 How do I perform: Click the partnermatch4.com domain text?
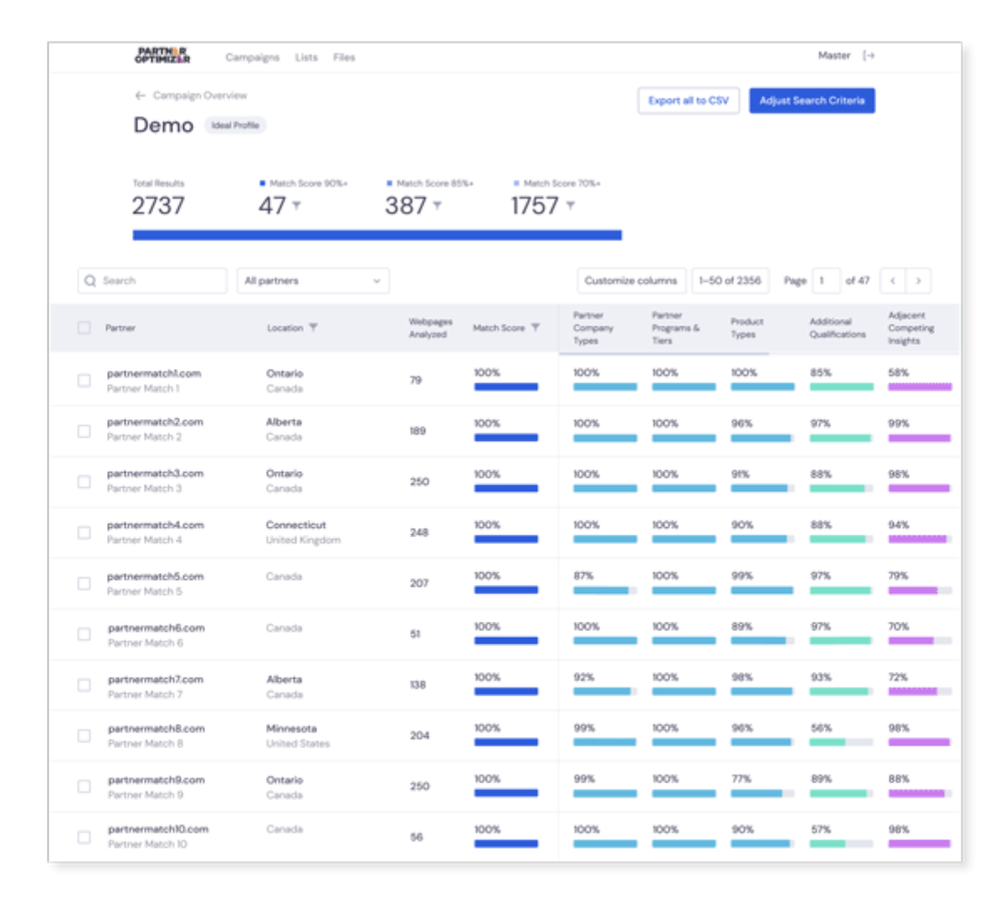pyautogui.click(x=156, y=525)
